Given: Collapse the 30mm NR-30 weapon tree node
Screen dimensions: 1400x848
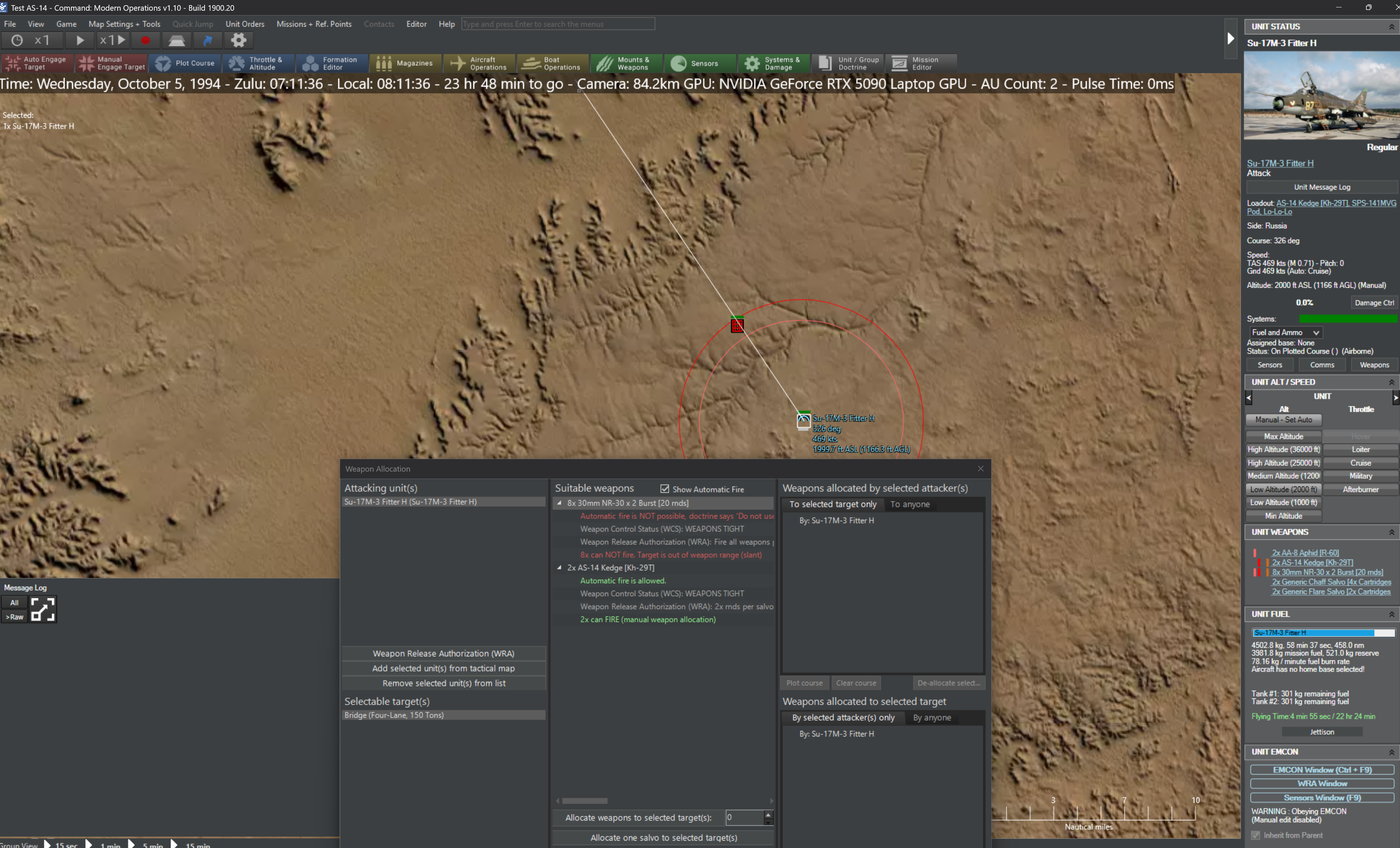Looking at the screenshot, I should coord(559,503).
